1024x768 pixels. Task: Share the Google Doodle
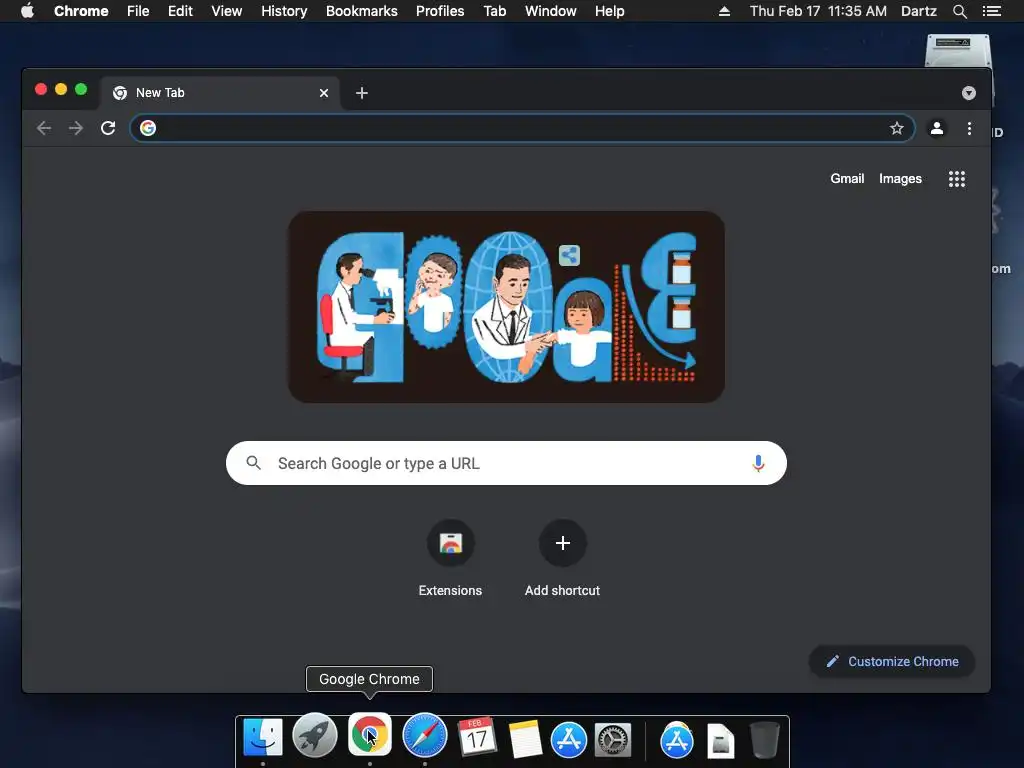tap(569, 255)
